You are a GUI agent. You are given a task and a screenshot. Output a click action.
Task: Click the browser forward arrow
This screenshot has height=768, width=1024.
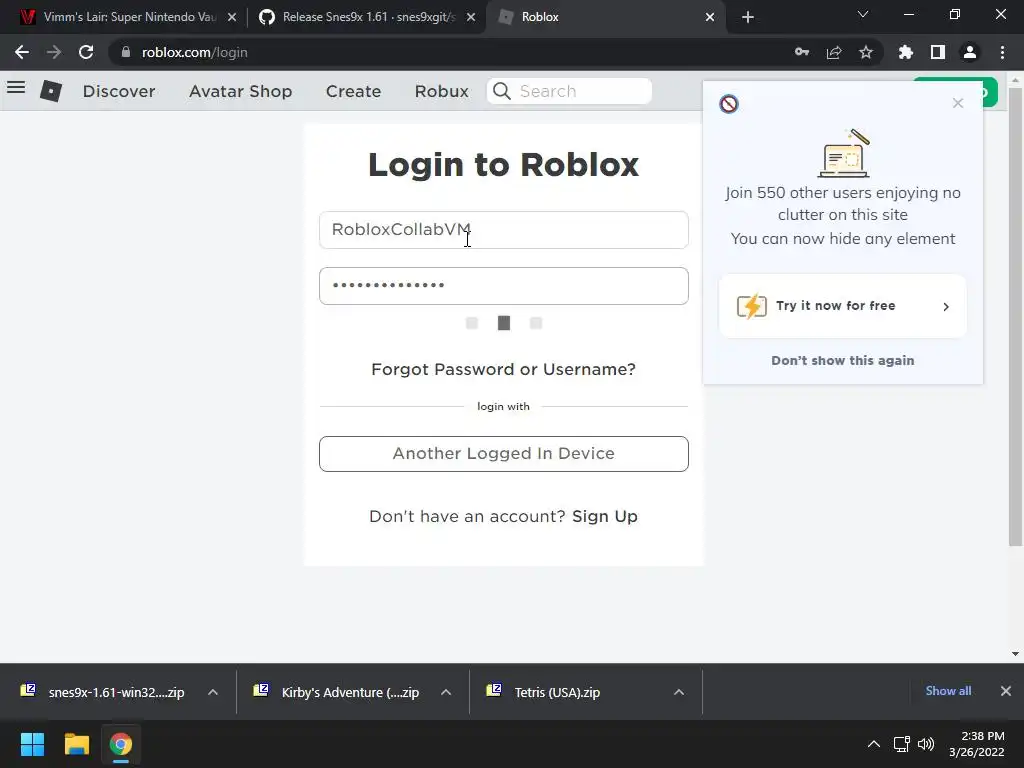pos(54,52)
